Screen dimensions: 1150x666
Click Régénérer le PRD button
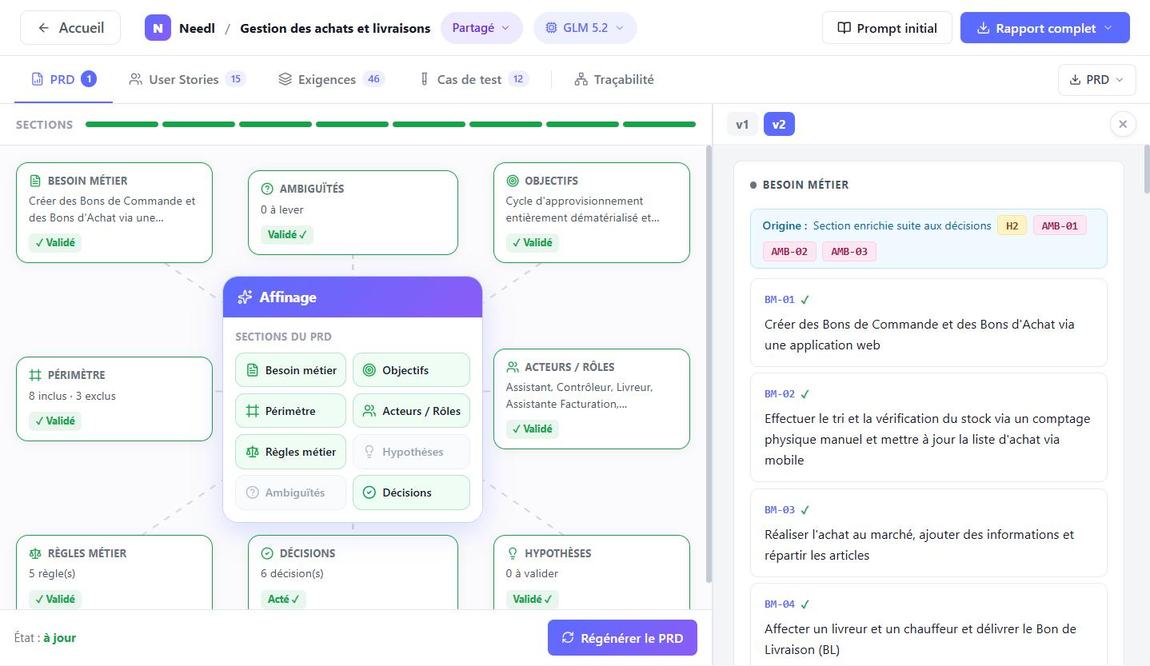622,638
